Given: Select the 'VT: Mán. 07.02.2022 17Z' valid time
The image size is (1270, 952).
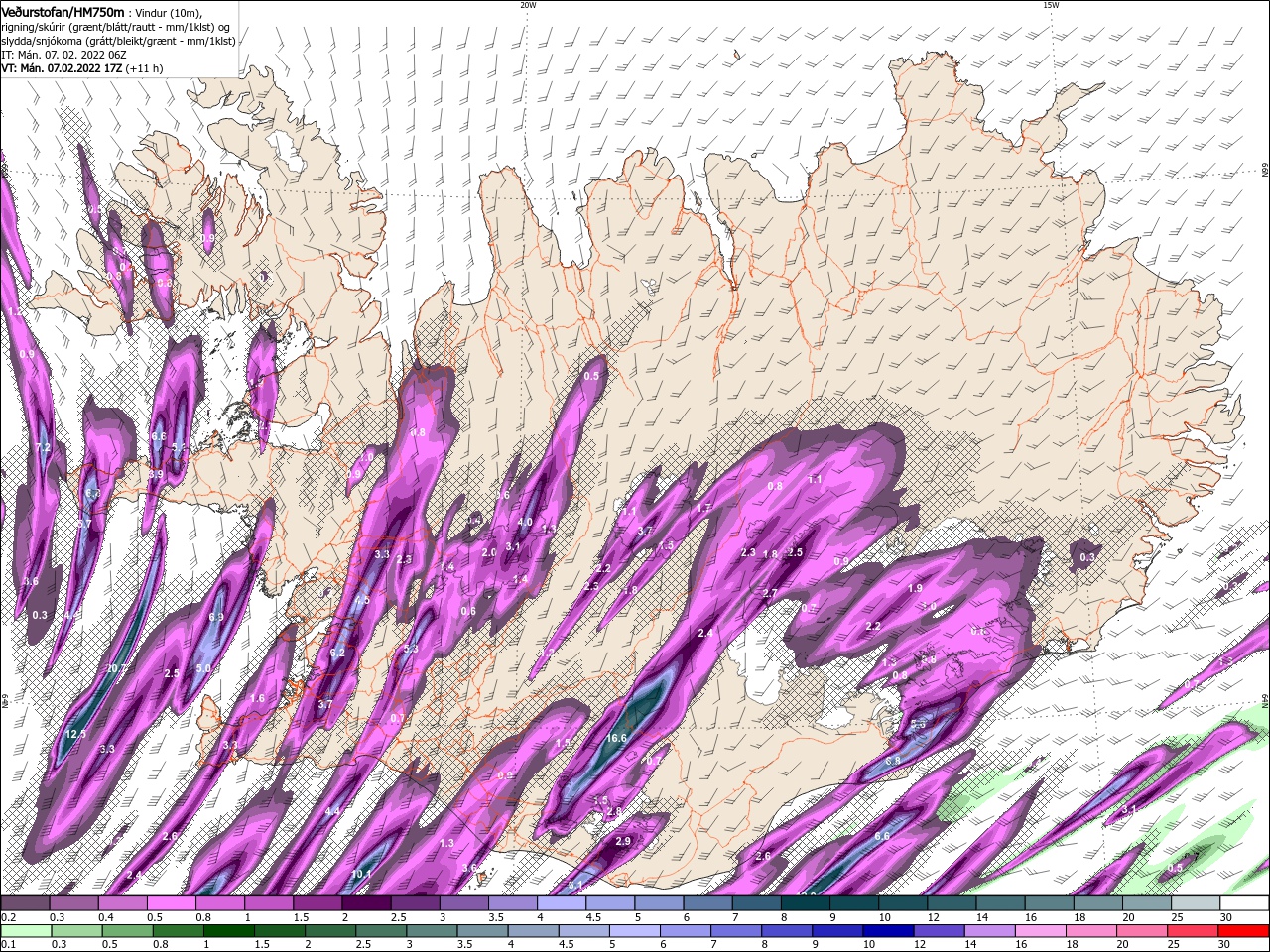Looking at the screenshot, I should click(x=61, y=68).
